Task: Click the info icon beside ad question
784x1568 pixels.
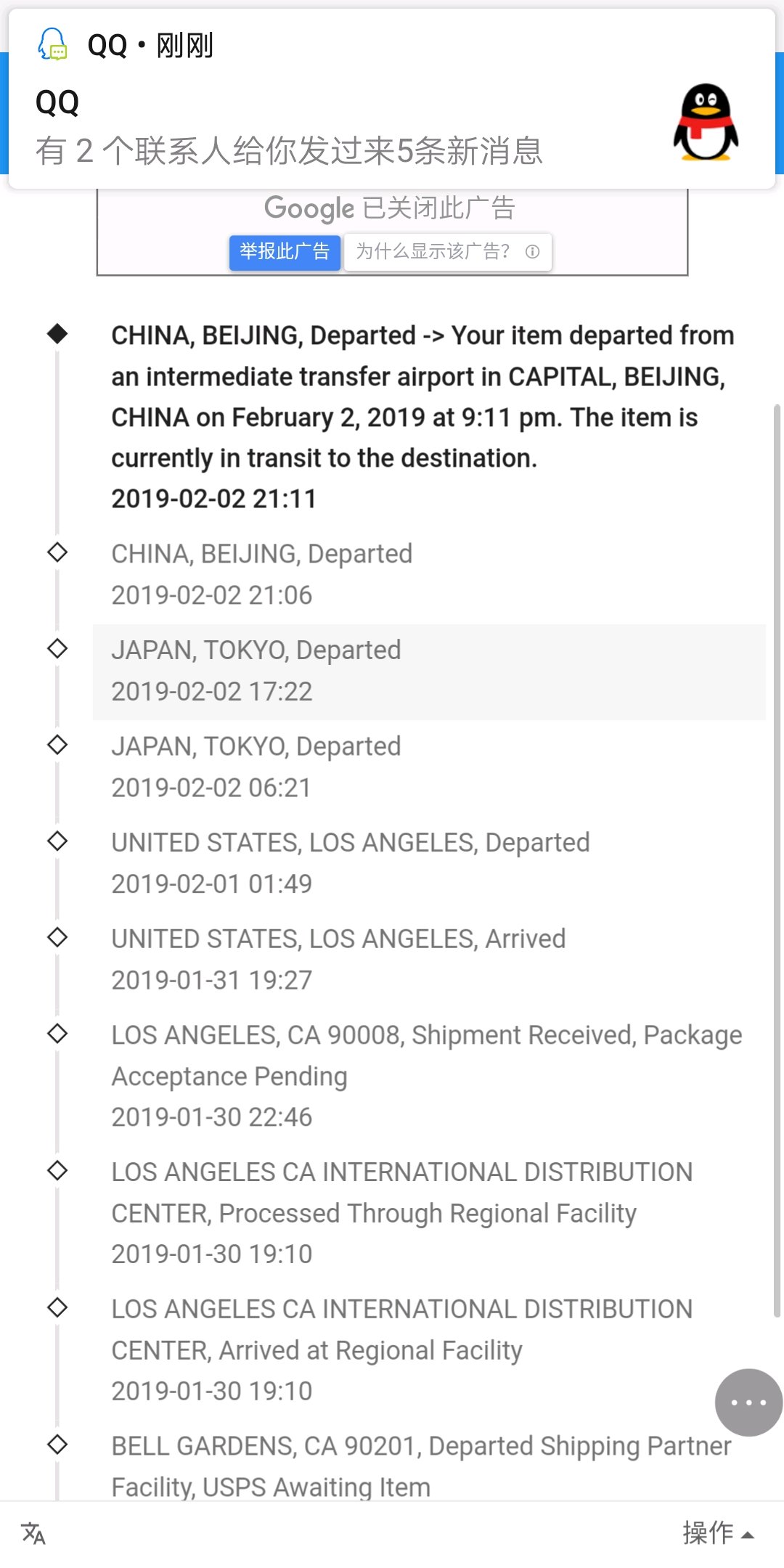Action: tap(533, 252)
